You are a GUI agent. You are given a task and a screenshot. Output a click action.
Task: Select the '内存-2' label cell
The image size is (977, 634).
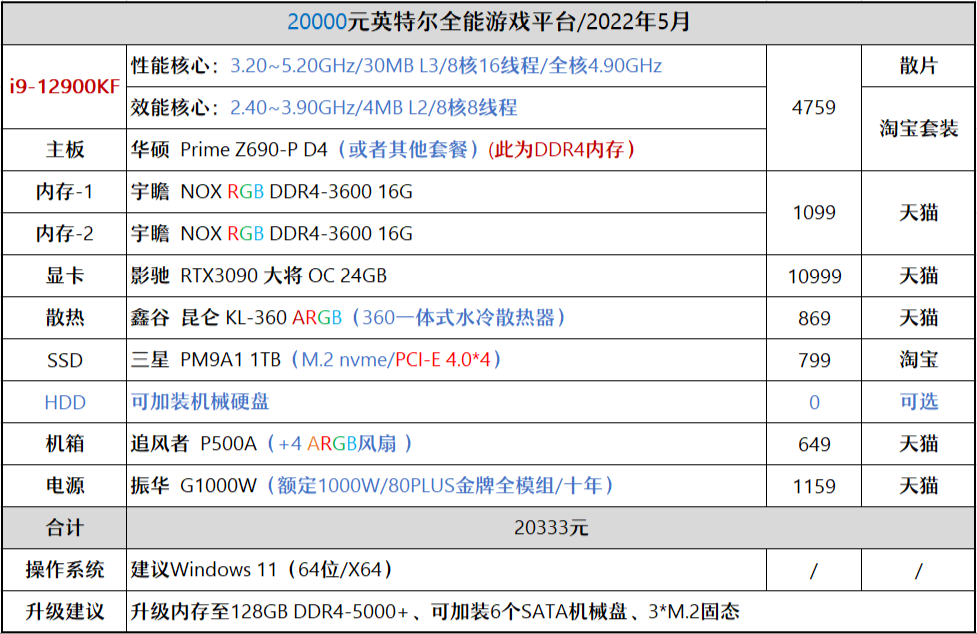coord(65,234)
